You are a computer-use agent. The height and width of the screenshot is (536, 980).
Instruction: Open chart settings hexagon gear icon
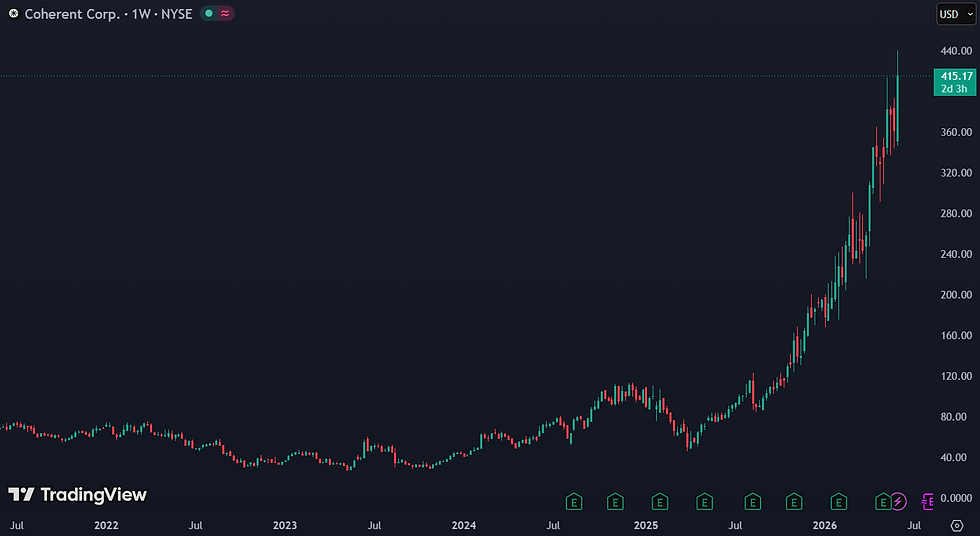pyautogui.click(x=957, y=525)
